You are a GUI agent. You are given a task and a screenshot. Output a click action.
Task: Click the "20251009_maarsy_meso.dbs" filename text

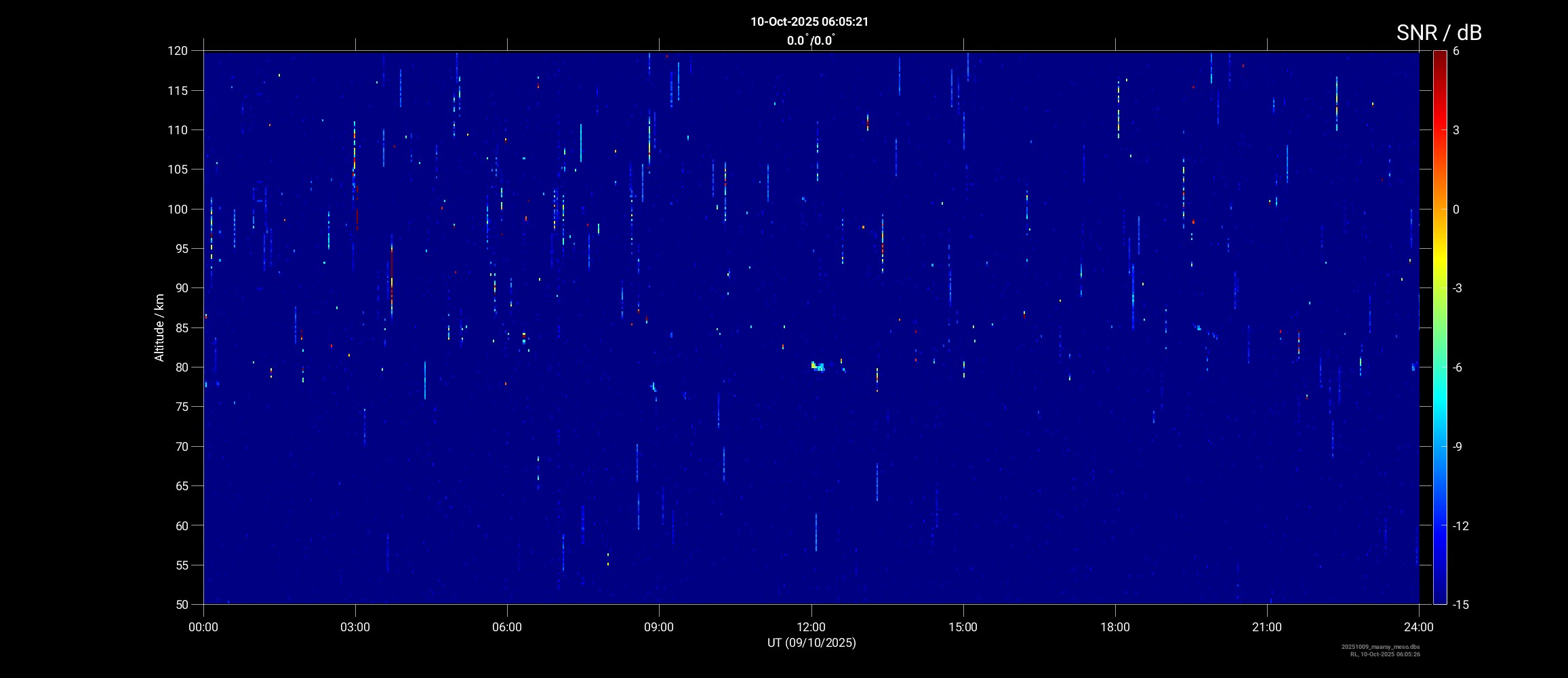[x=1380, y=647]
